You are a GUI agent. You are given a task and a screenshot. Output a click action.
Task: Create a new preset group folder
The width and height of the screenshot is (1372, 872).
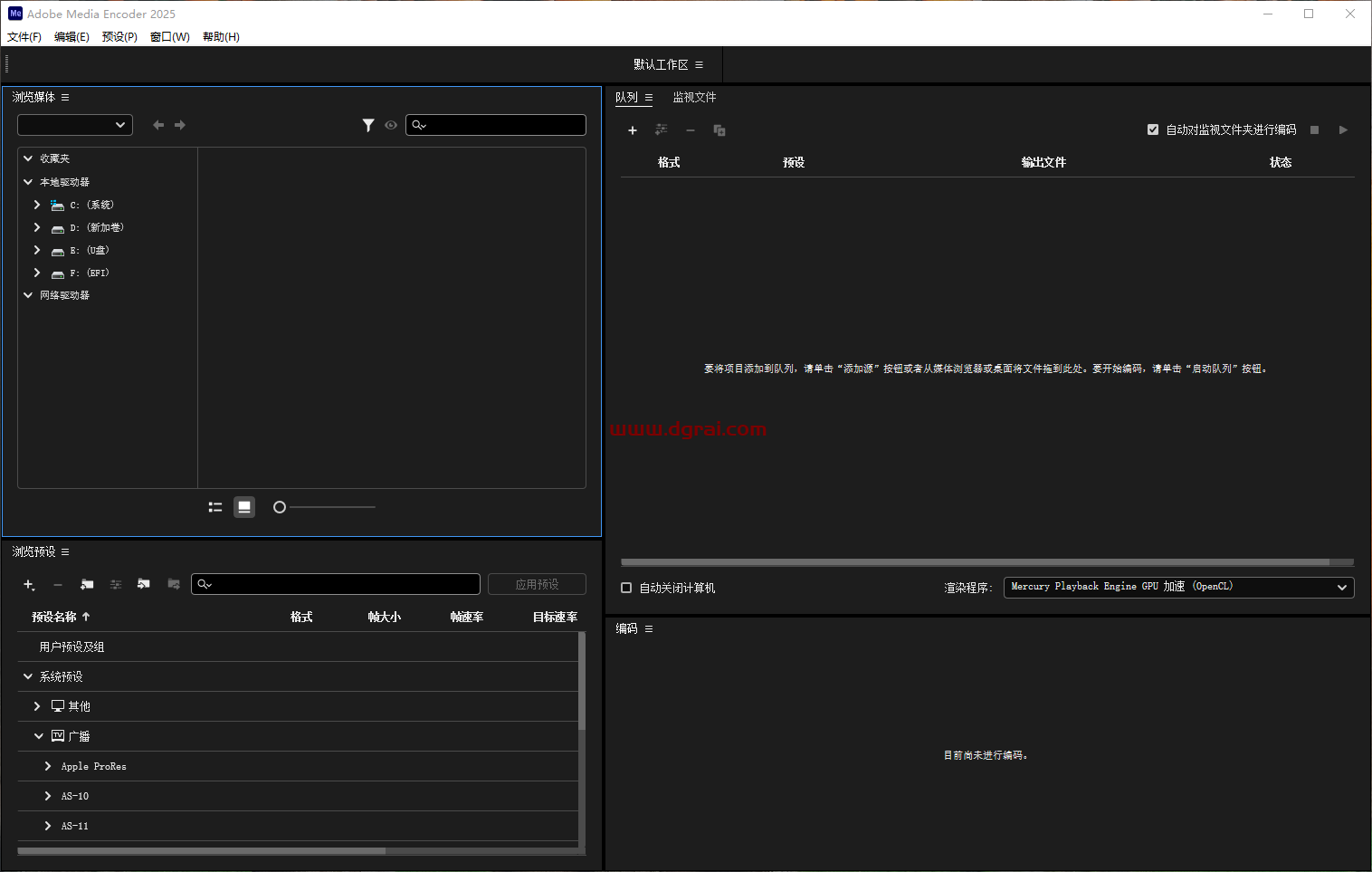click(x=87, y=585)
